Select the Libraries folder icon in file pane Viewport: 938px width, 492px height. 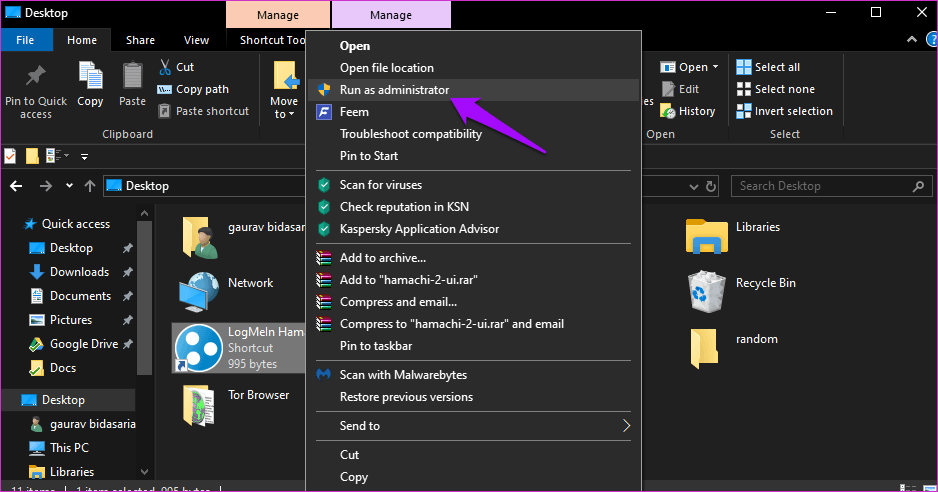coord(706,236)
